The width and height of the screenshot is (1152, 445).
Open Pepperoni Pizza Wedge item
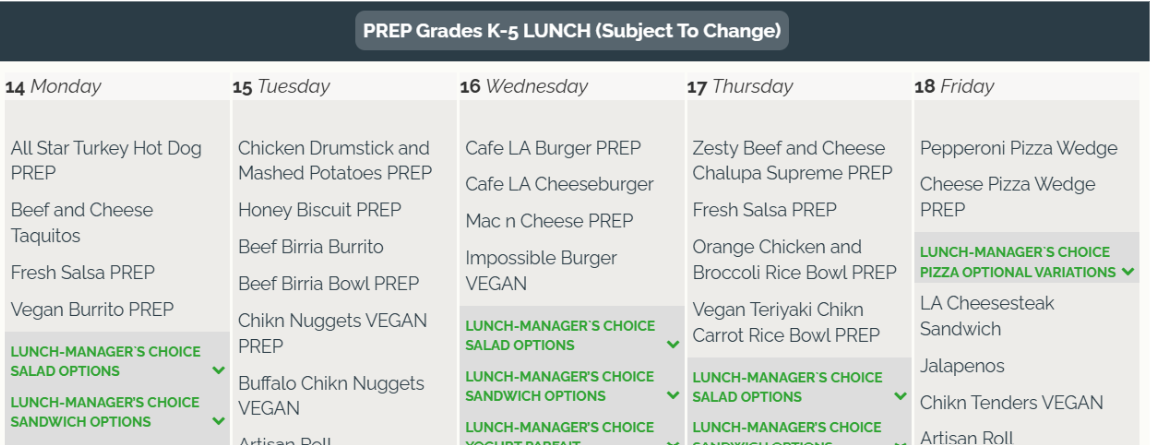pyautogui.click(x=1018, y=148)
